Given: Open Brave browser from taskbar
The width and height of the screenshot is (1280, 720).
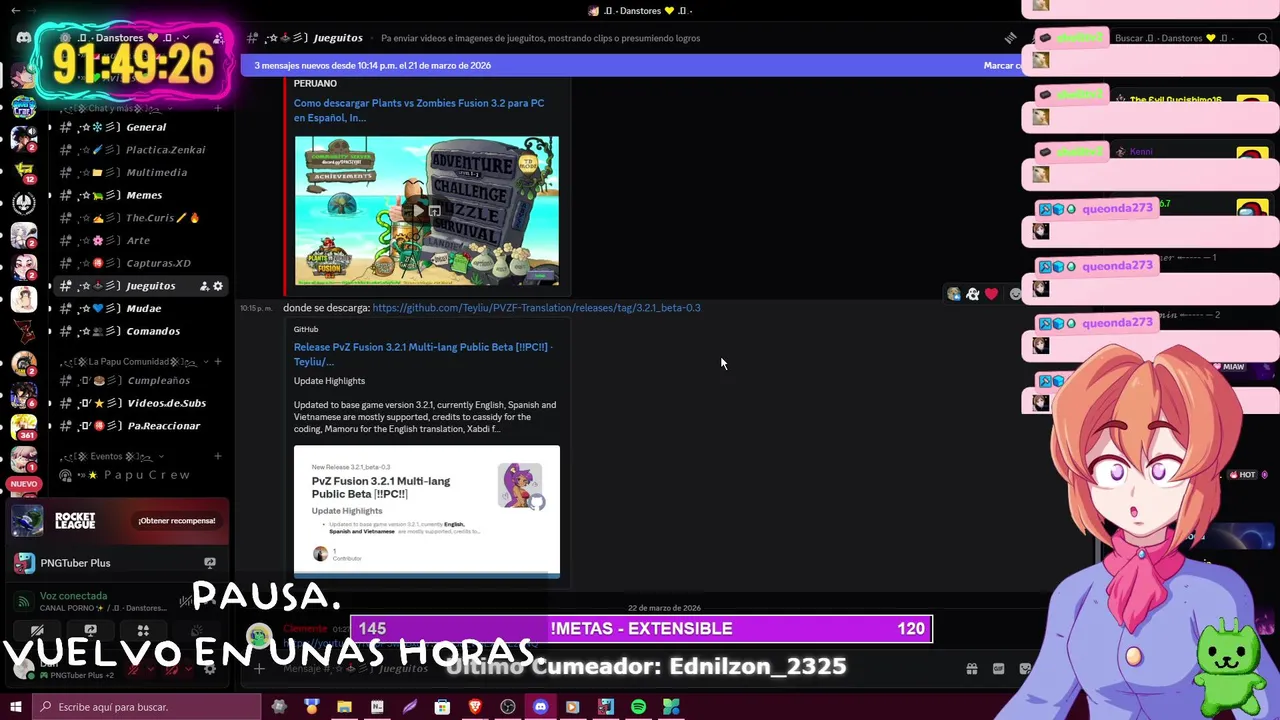Looking at the screenshot, I should tap(475, 707).
